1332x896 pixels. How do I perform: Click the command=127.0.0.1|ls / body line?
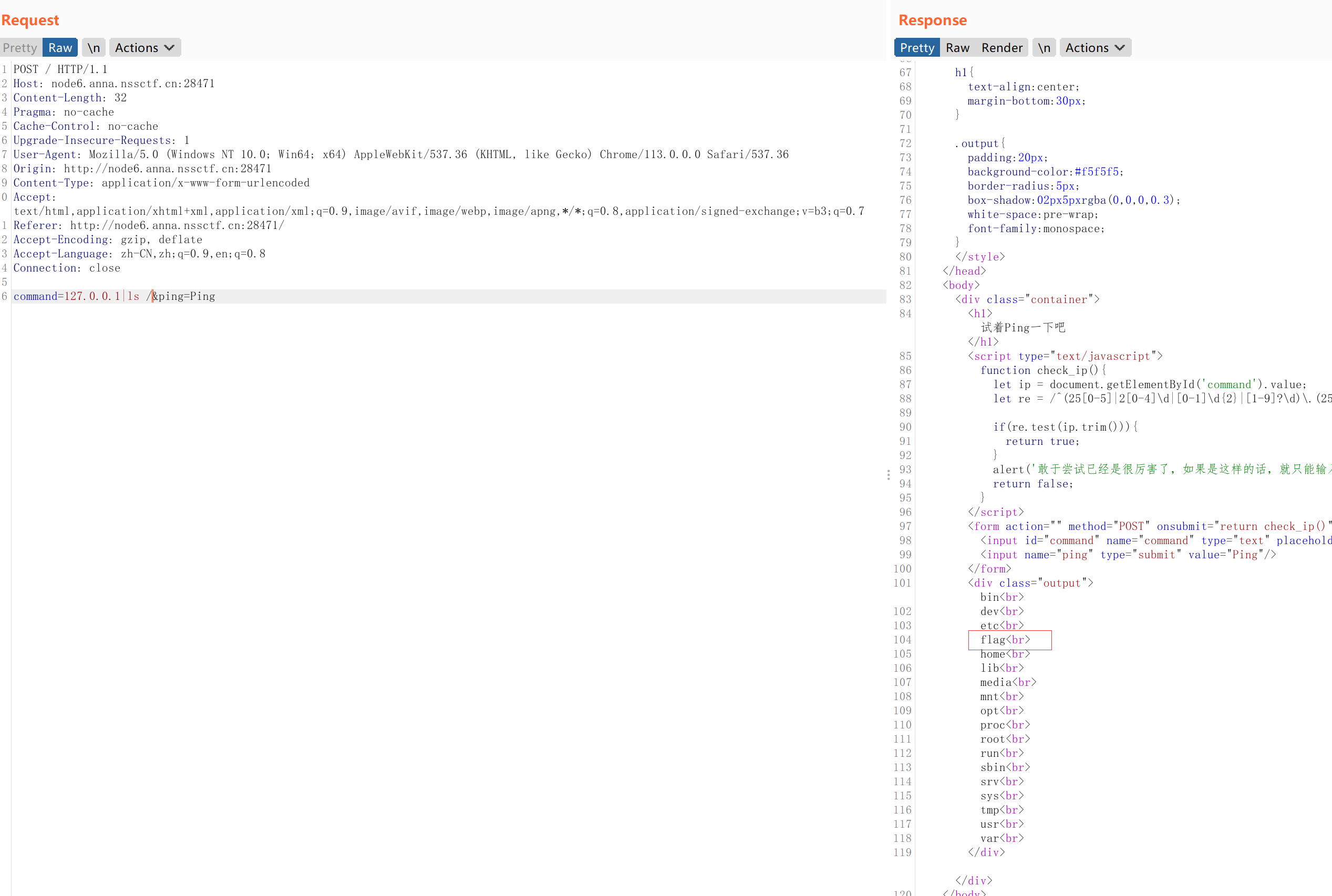(x=115, y=297)
